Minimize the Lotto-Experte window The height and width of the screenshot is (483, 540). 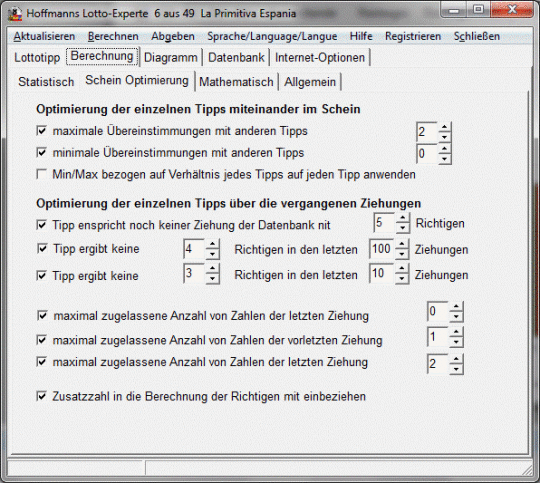click(454, 10)
